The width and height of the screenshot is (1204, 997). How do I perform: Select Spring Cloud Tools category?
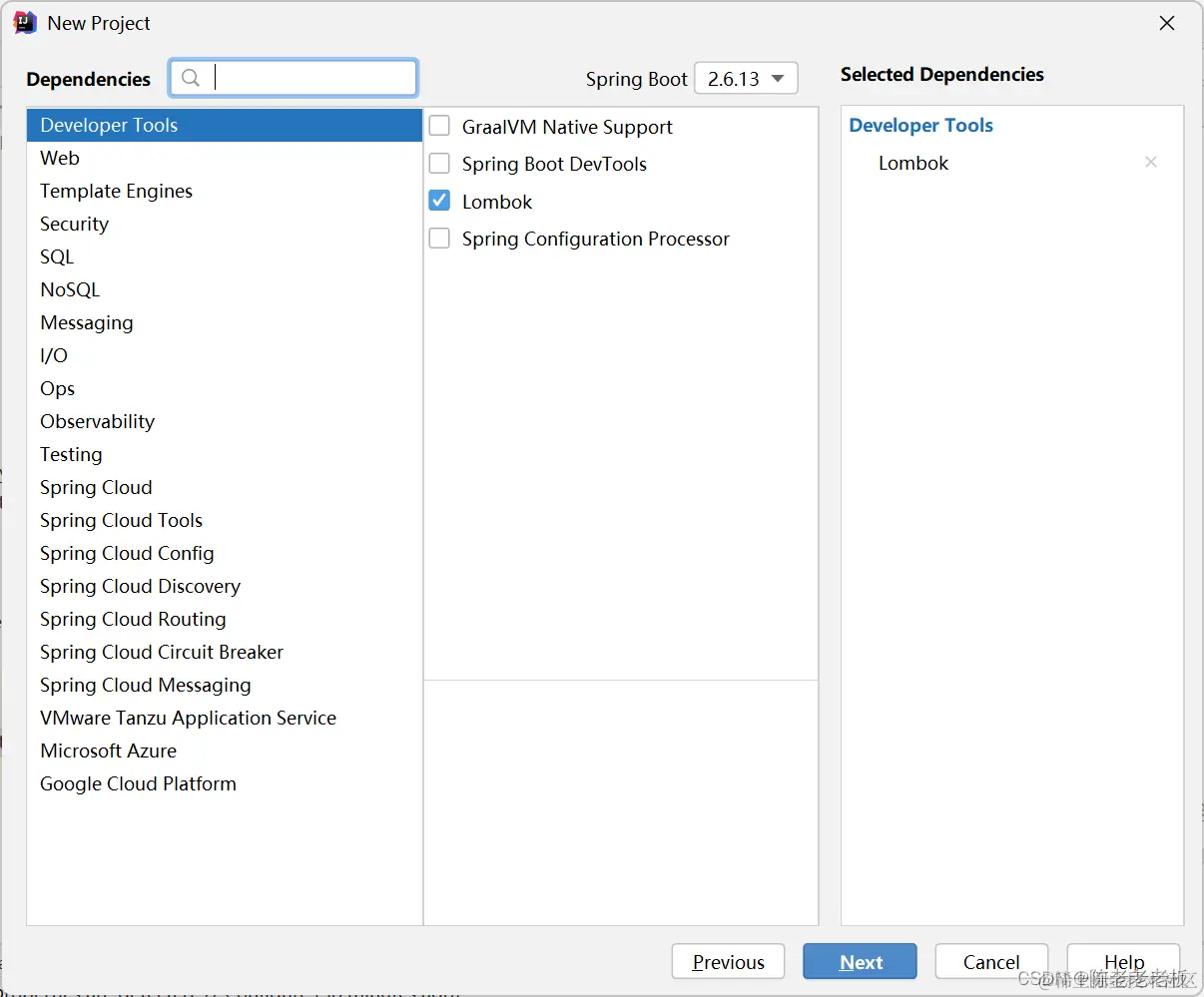(x=225, y=520)
